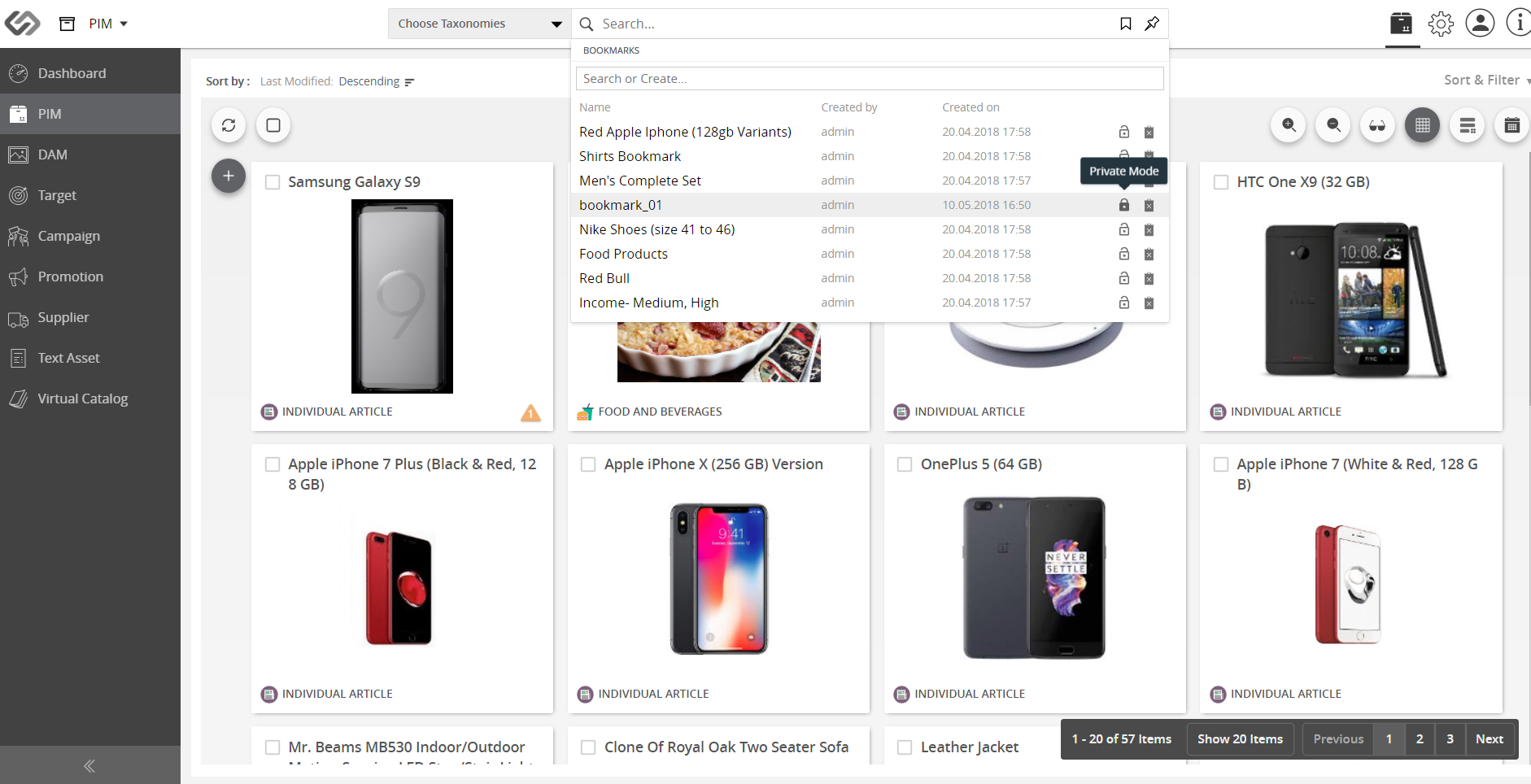This screenshot has height=784, width=1531.
Task: Click the Previous page button
Action: pos(1338,739)
